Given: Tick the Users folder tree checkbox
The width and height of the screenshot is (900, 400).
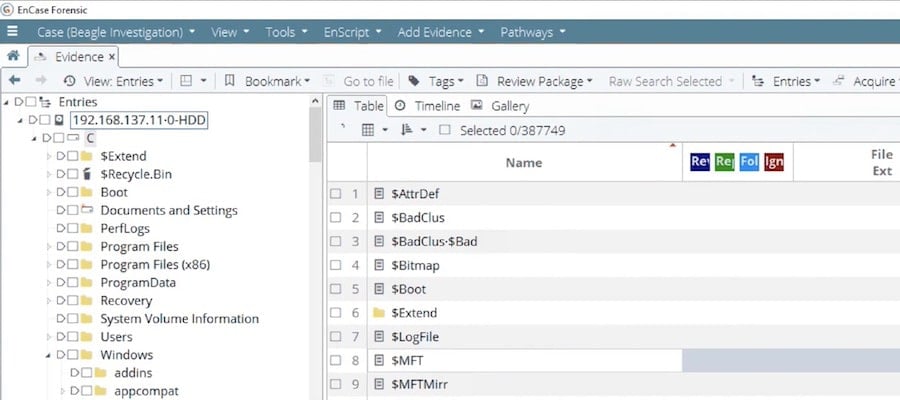Looking at the screenshot, I should (72, 336).
